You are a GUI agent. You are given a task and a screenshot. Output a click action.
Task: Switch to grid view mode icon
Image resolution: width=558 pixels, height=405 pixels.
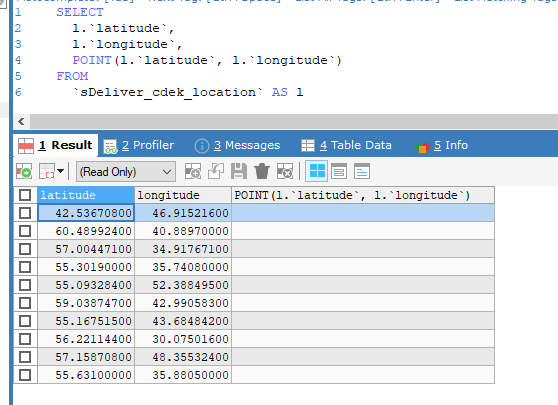pyautogui.click(x=316, y=171)
